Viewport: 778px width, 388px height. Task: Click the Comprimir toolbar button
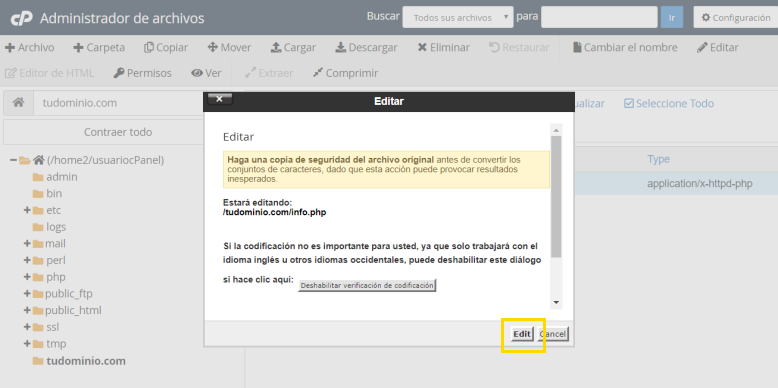pyautogui.click(x=345, y=73)
